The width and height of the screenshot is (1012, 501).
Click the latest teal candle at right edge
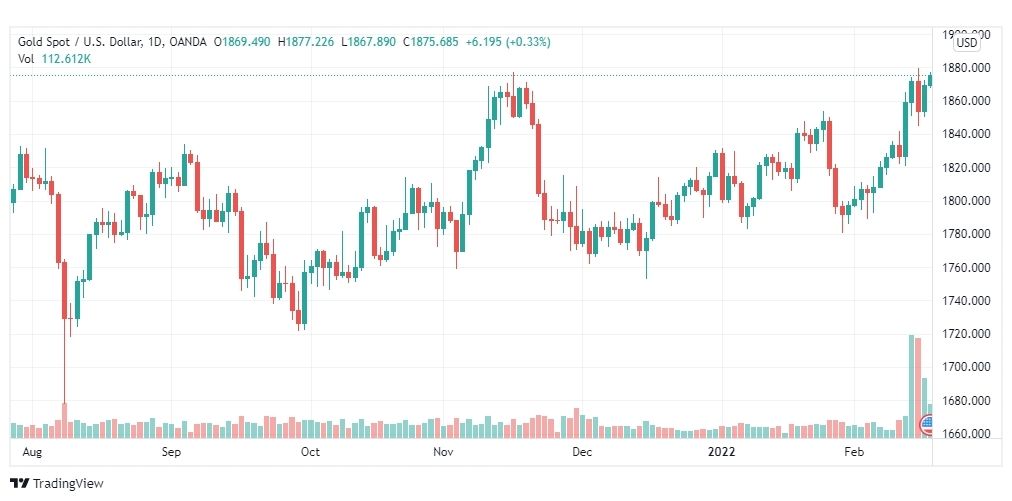(930, 79)
